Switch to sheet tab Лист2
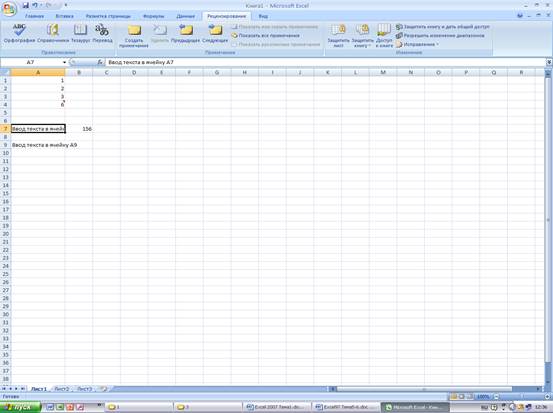Screen dimensions: 553x413 coord(62,389)
